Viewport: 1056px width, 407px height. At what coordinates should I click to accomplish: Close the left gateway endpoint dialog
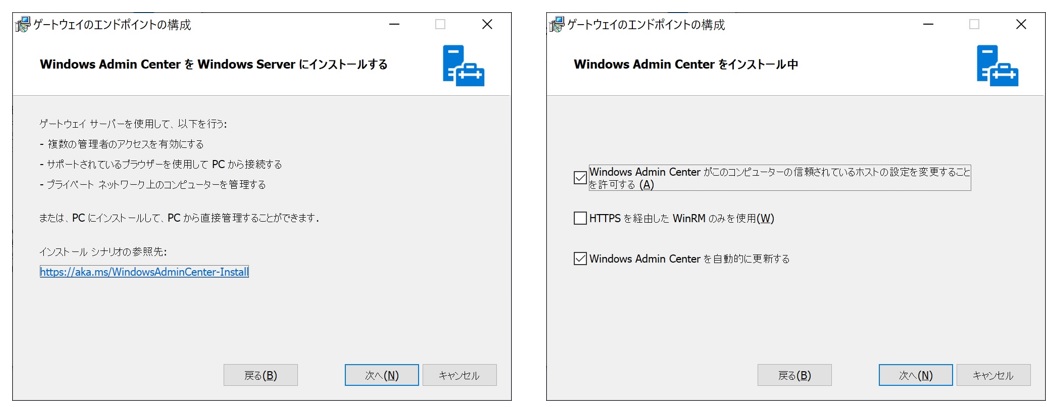click(487, 24)
